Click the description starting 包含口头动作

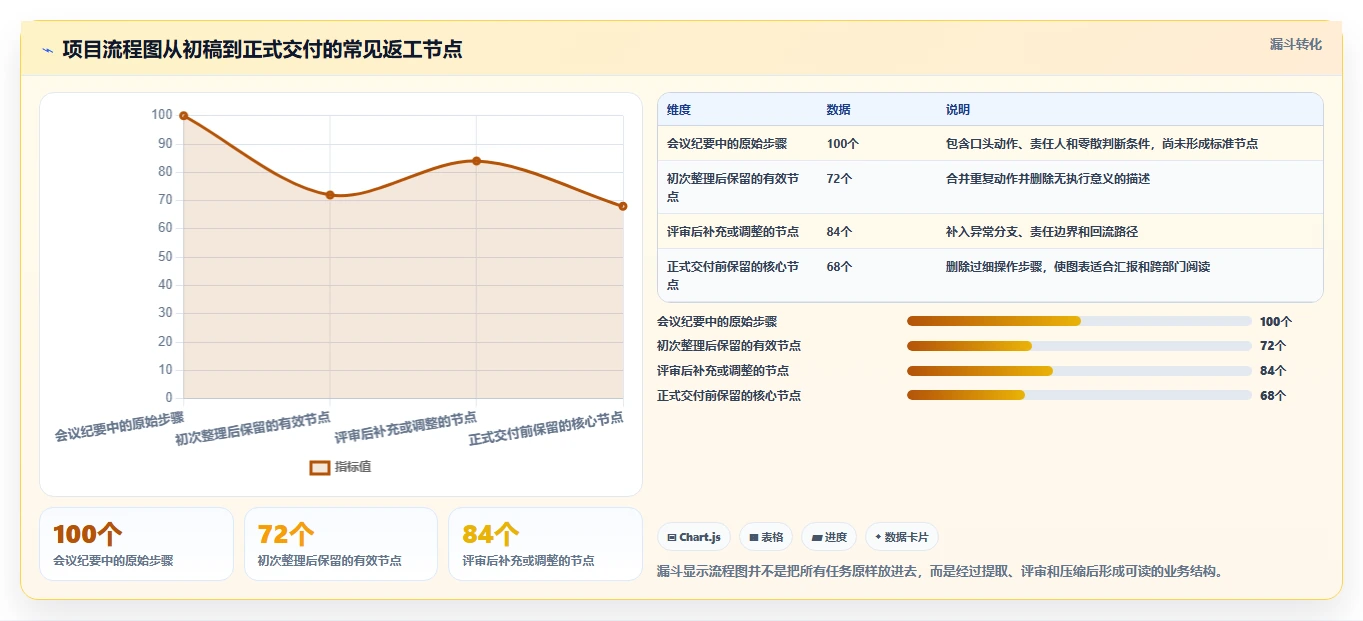(x=1102, y=144)
